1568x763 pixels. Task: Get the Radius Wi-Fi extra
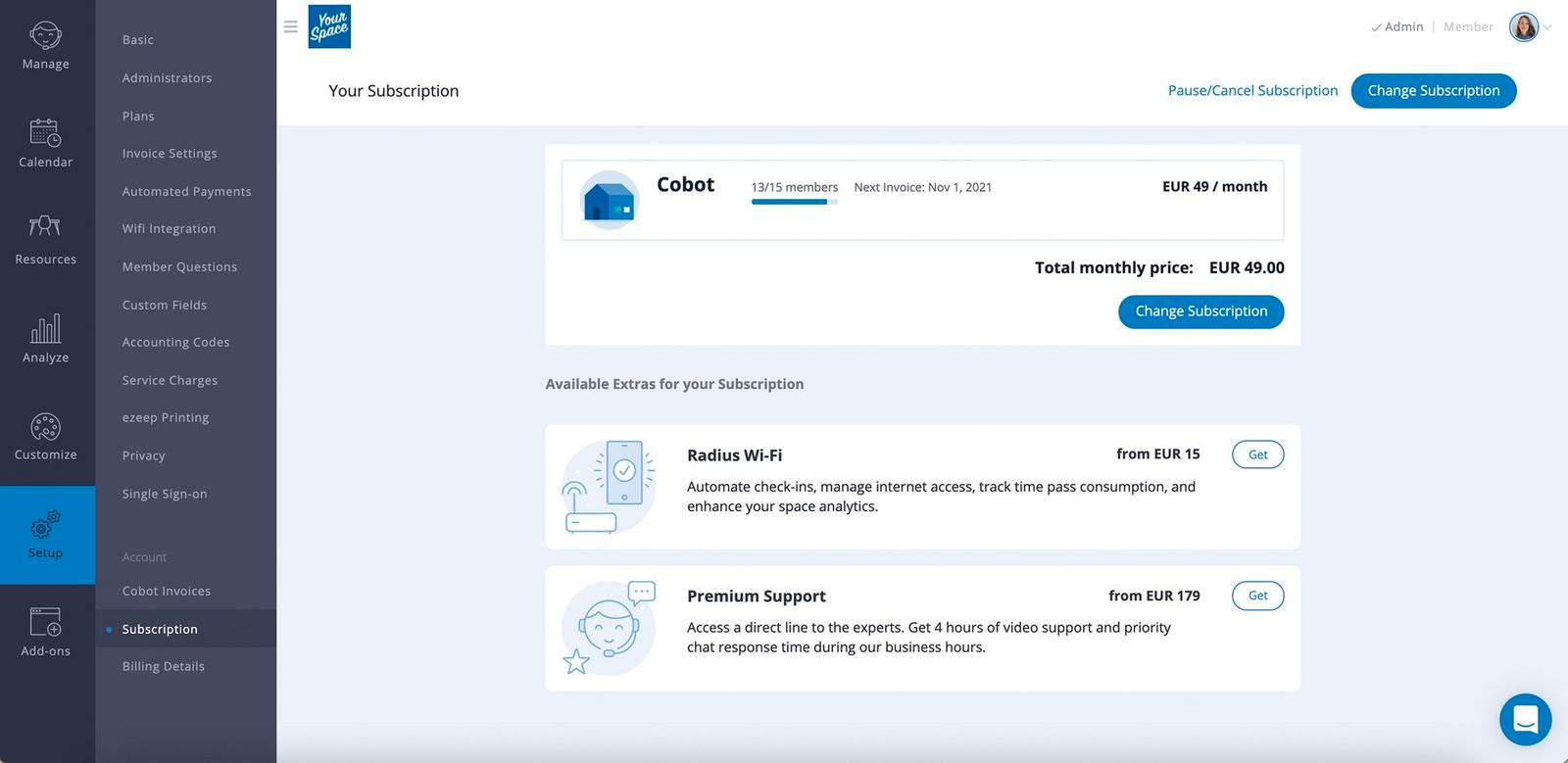tap(1258, 454)
